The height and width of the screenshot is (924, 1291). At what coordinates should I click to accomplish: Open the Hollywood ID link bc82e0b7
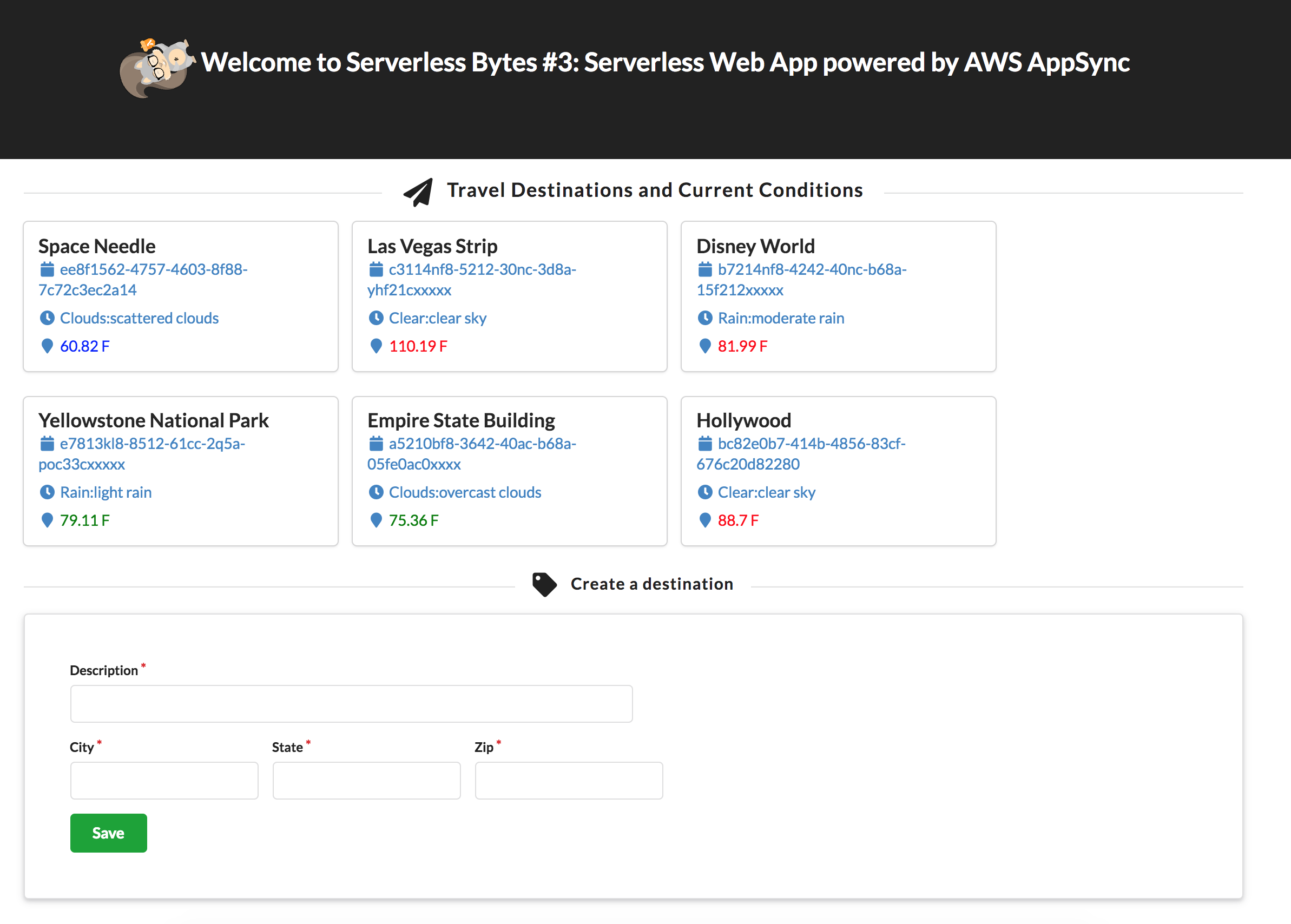click(x=812, y=443)
